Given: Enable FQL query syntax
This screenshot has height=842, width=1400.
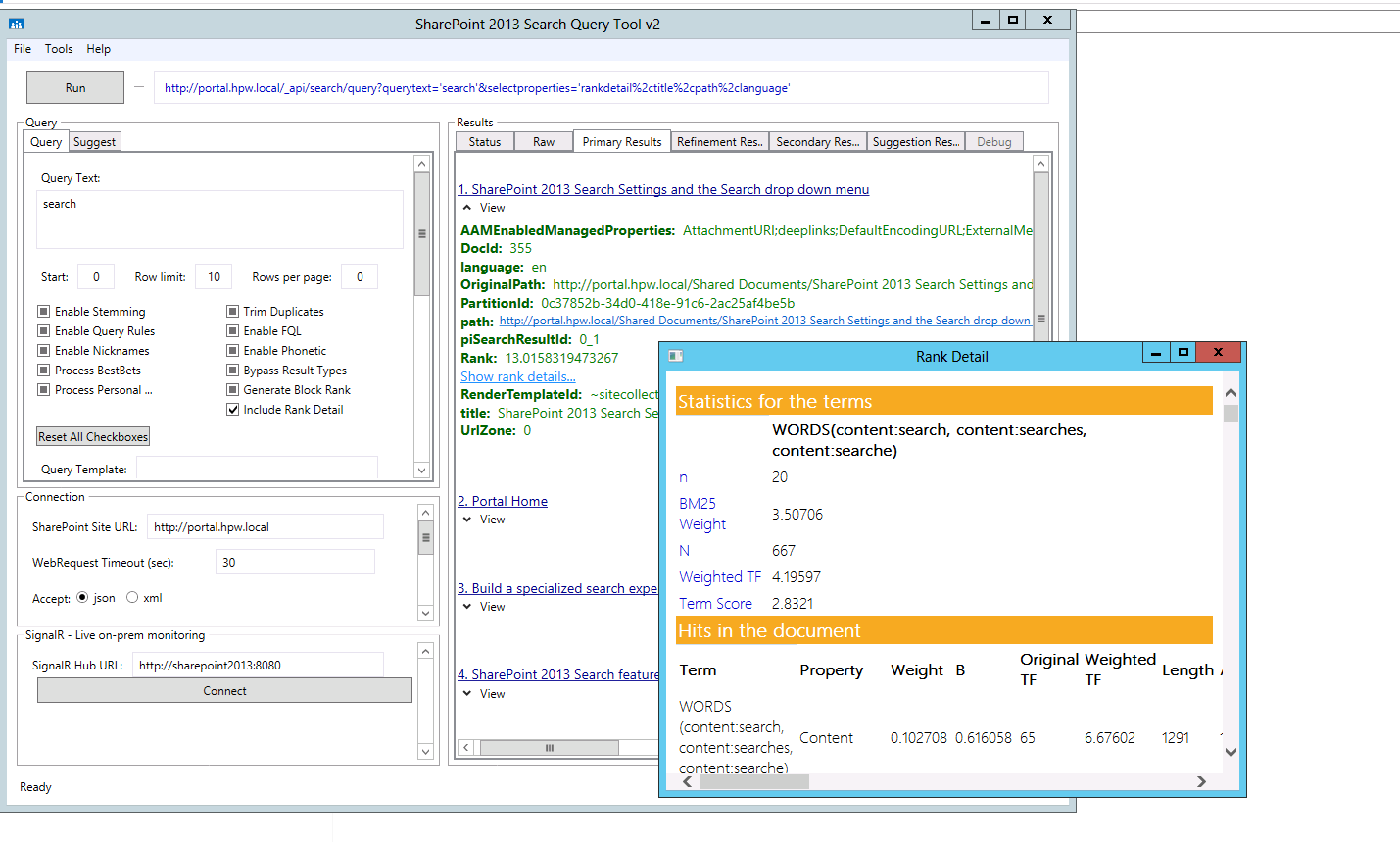Looking at the screenshot, I should (x=231, y=330).
